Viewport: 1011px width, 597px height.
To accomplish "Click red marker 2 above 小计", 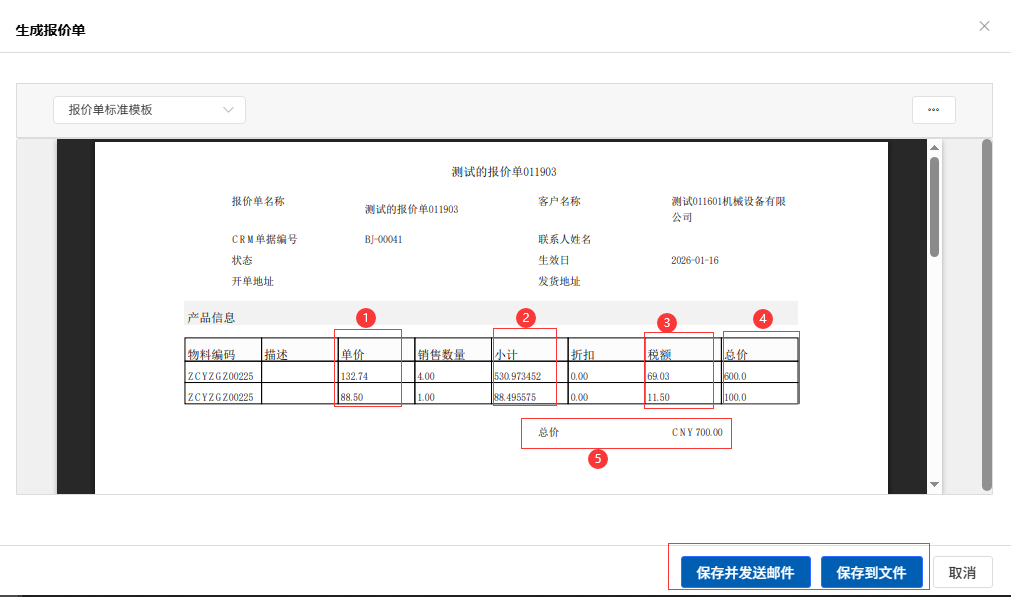I will tap(525, 318).
